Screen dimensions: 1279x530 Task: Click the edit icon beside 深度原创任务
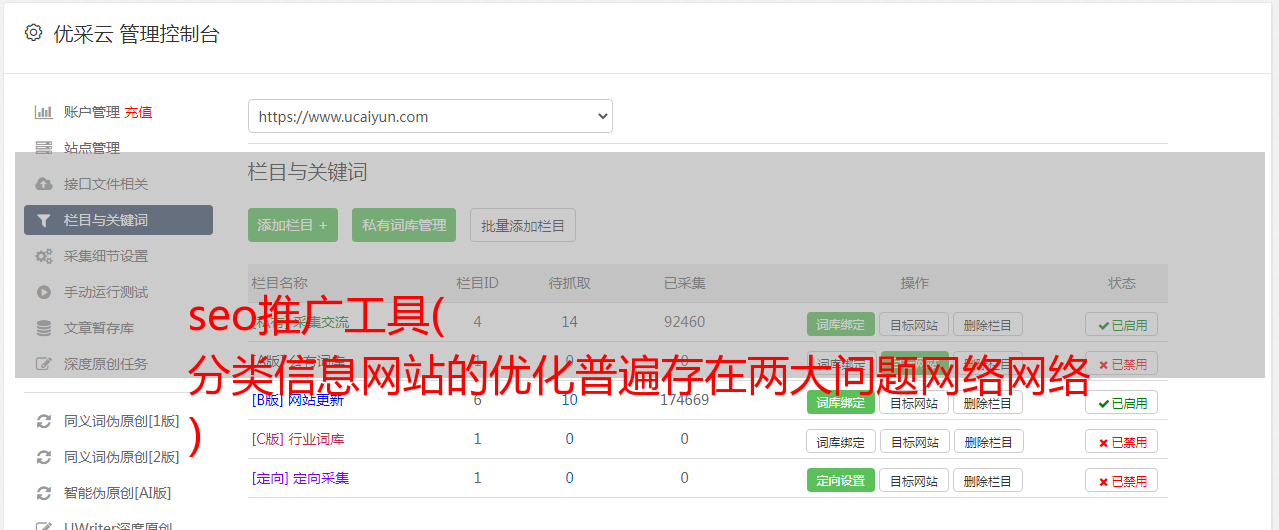pos(44,364)
